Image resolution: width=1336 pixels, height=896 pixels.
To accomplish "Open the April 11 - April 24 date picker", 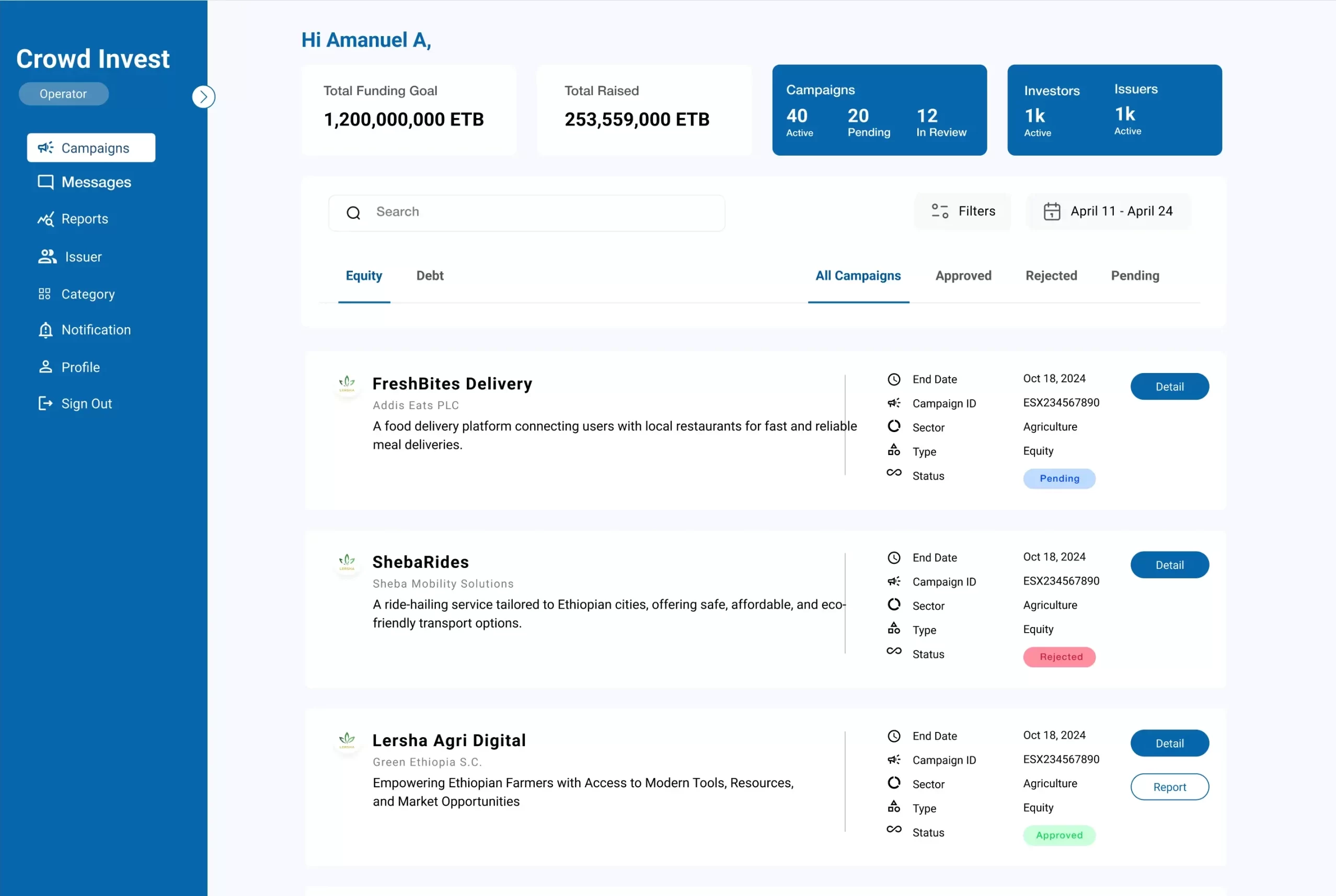I will (x=1109, y=212).
